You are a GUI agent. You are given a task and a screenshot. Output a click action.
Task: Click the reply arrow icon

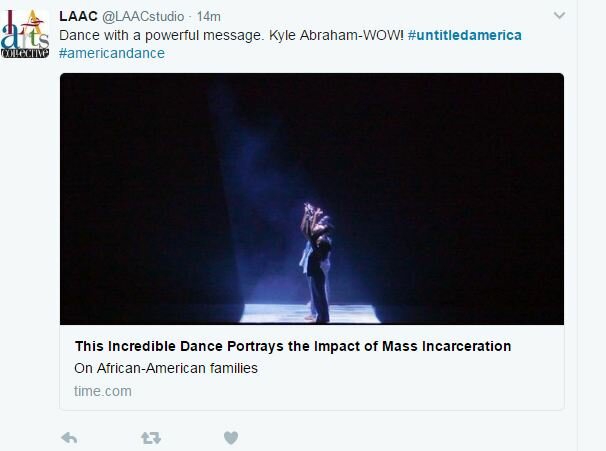(69, 438)
